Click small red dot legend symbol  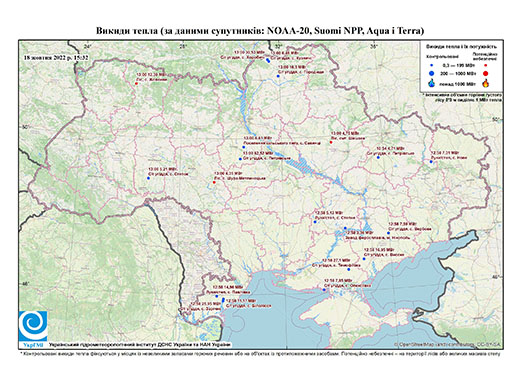[x=485, y=66]
